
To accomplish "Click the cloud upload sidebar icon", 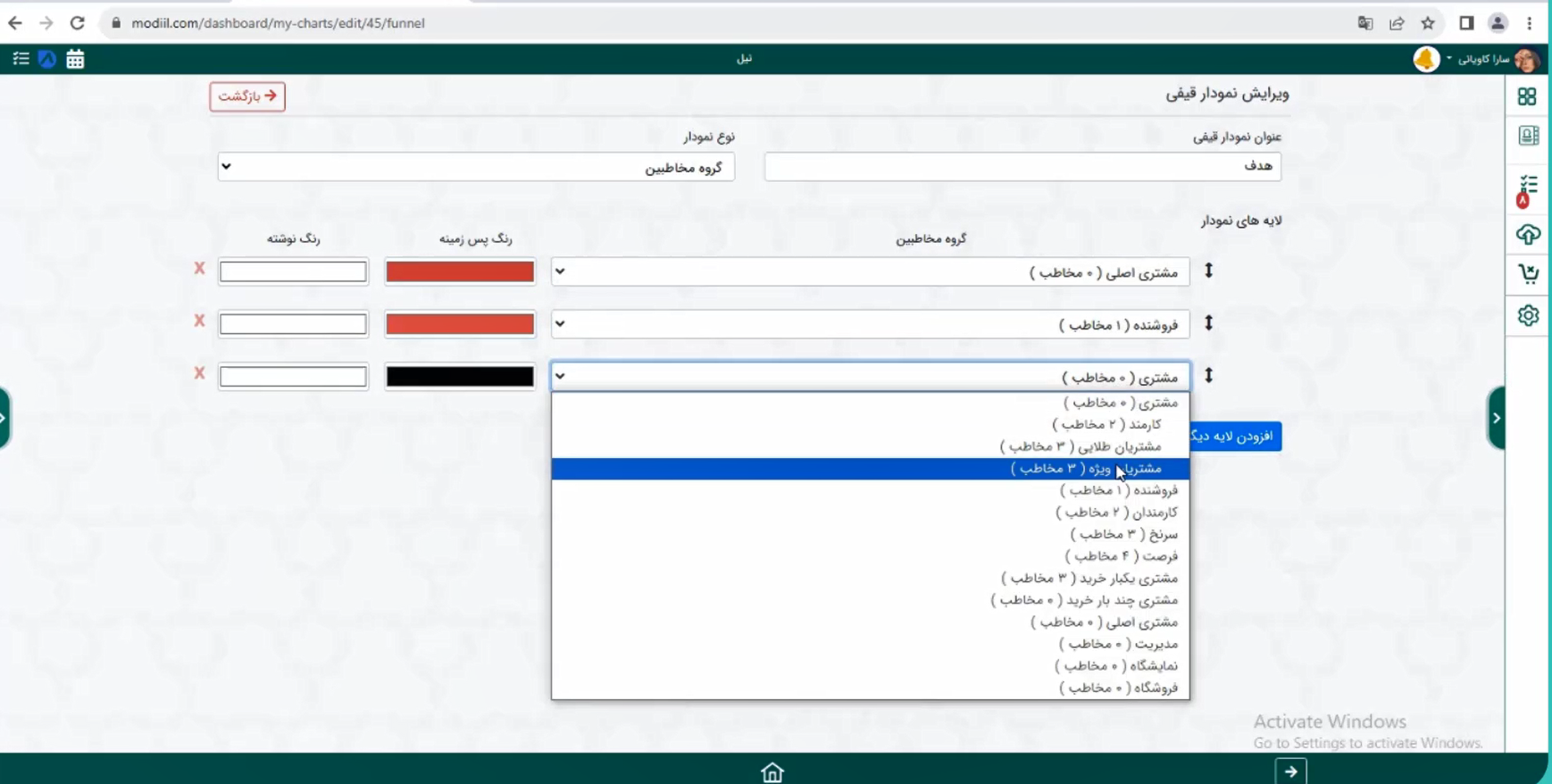I will [1528, 234].
